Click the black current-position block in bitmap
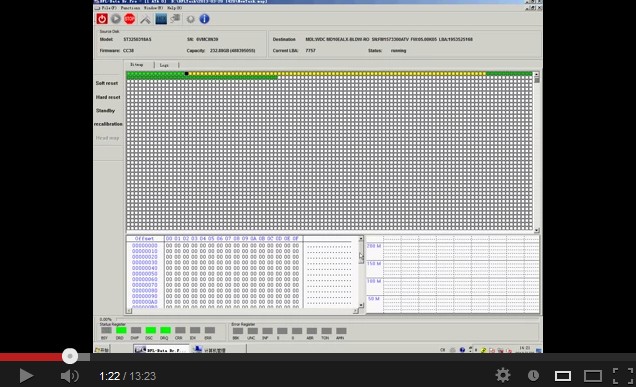The image size is (636, 387). coord(187,73)
